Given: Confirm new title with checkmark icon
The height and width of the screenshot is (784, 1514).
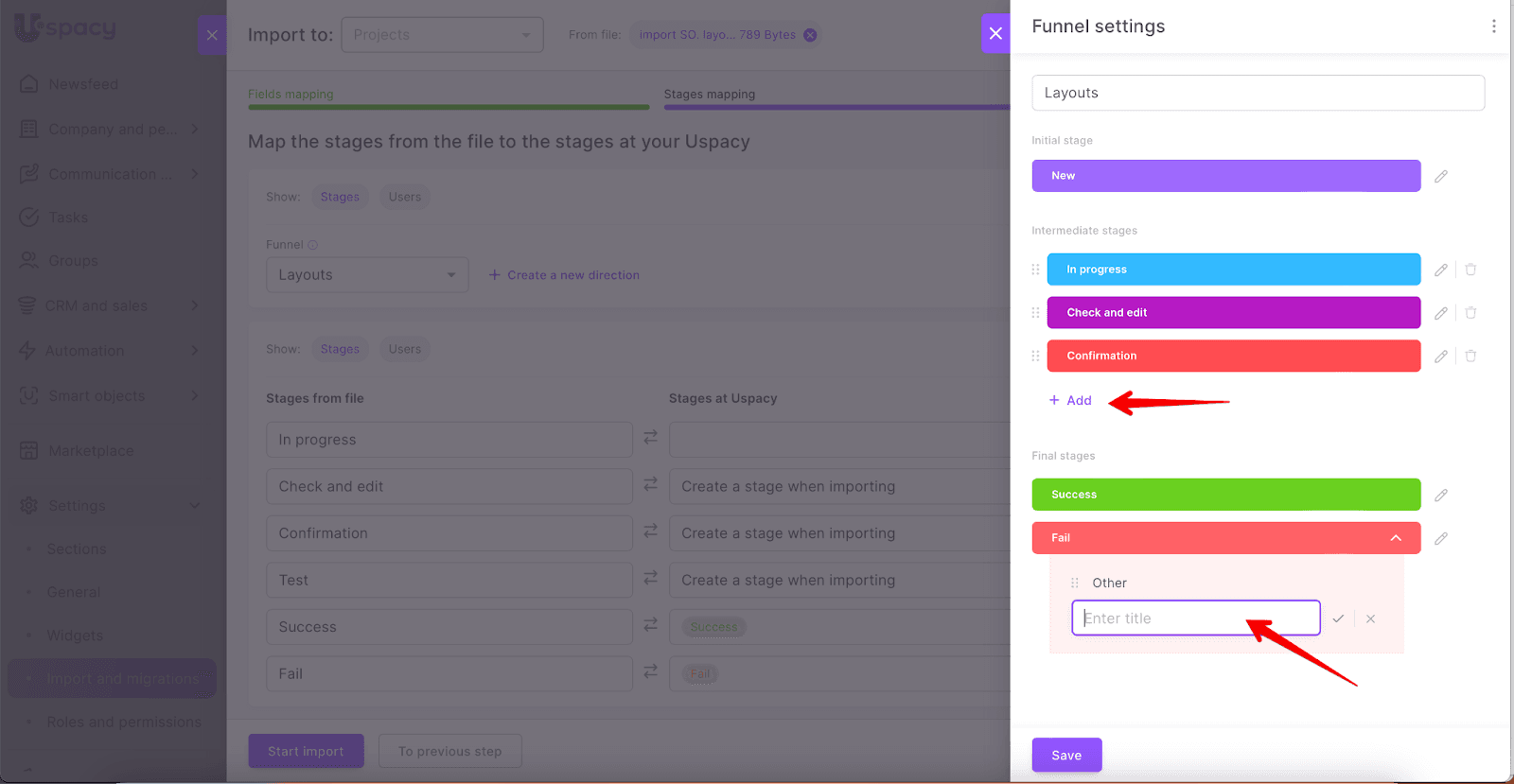Looking at the screenshot, I should 1338,618.
